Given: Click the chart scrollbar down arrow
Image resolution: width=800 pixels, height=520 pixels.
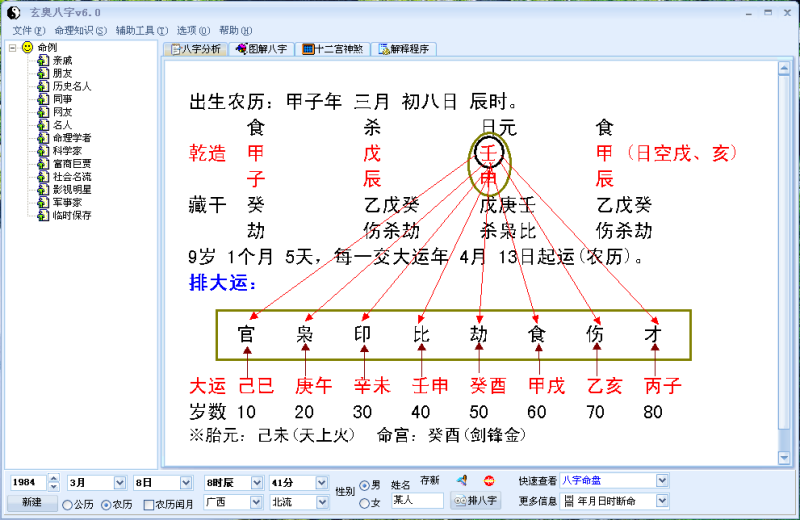Looking at the screenshot, I should 784,458.
